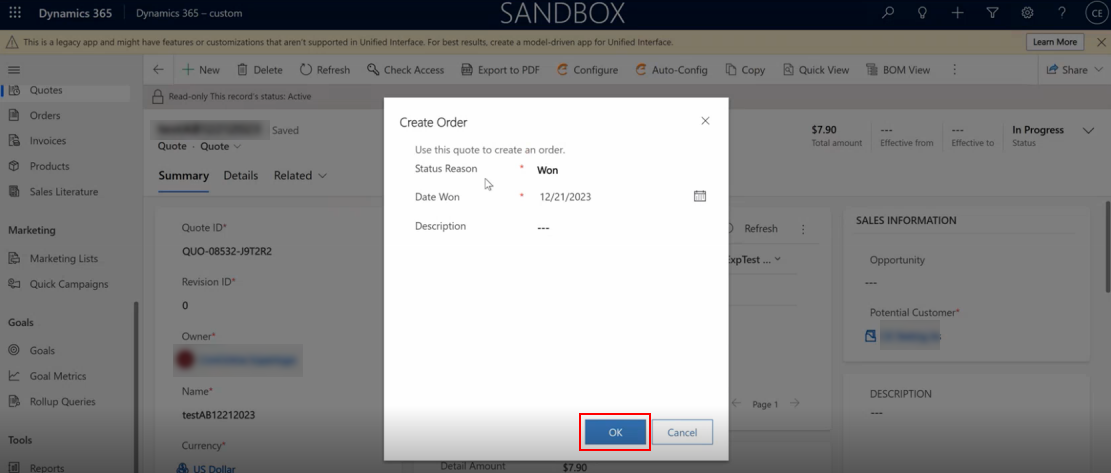Open the command bar overflow menu
The width and height of the screenshot is (1111, 473).
coord(954,70)
